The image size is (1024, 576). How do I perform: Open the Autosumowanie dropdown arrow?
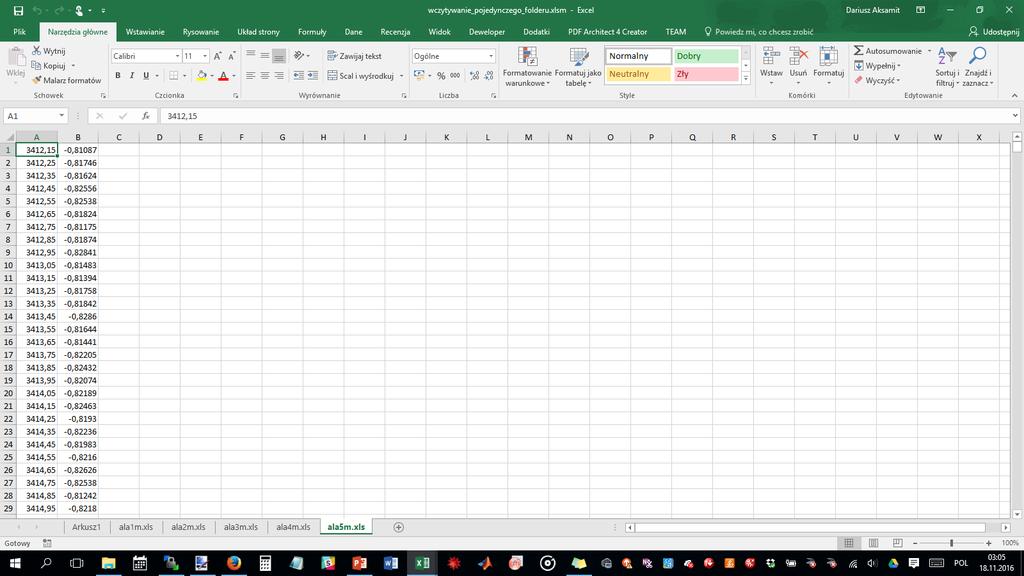(x=929, y=51)
